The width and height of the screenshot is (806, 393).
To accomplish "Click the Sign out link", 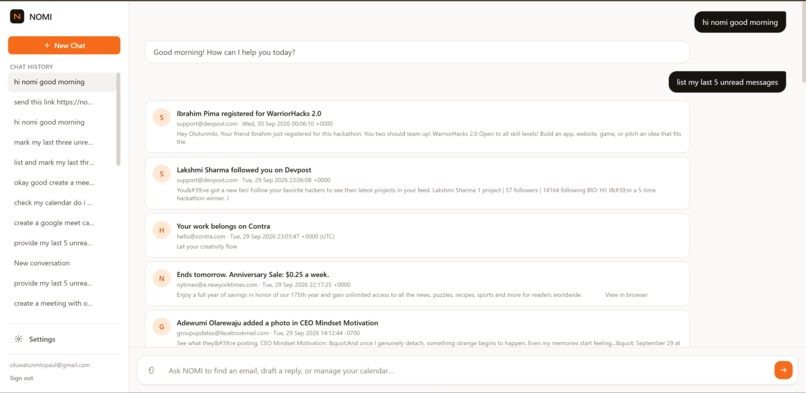I will tap(22, 378).
